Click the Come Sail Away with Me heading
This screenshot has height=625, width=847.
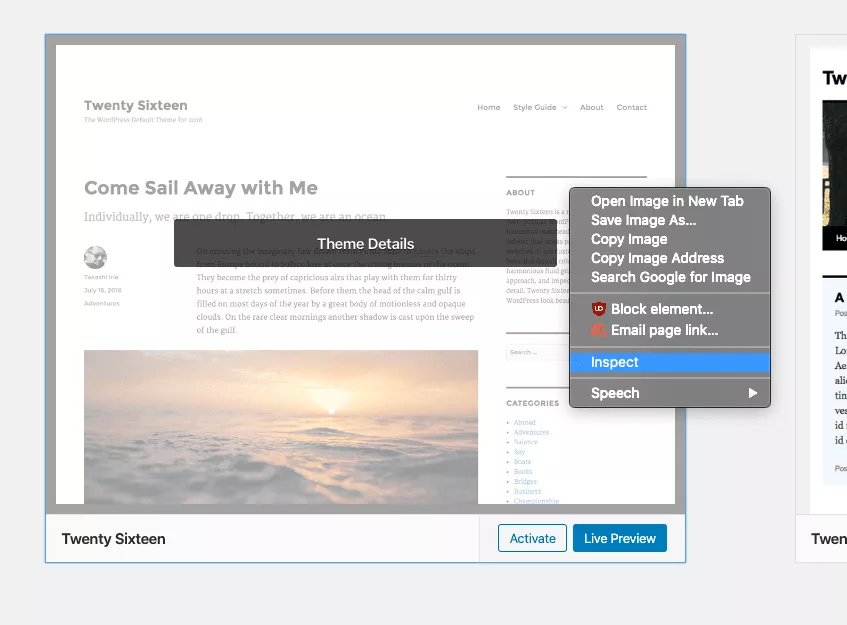[x=201, y=188]
